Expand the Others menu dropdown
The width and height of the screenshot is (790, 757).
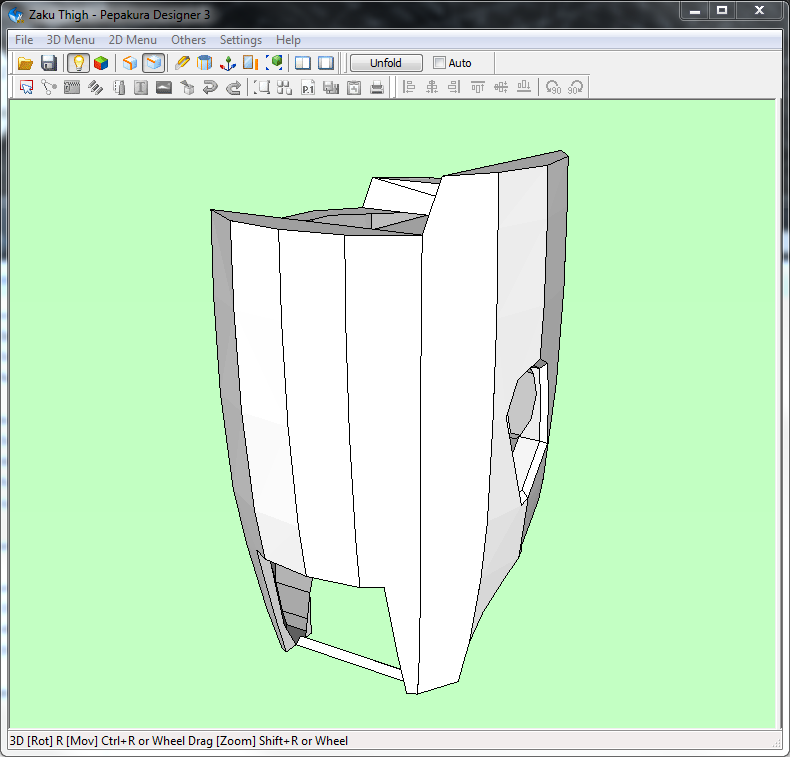[x=188, y=40]
